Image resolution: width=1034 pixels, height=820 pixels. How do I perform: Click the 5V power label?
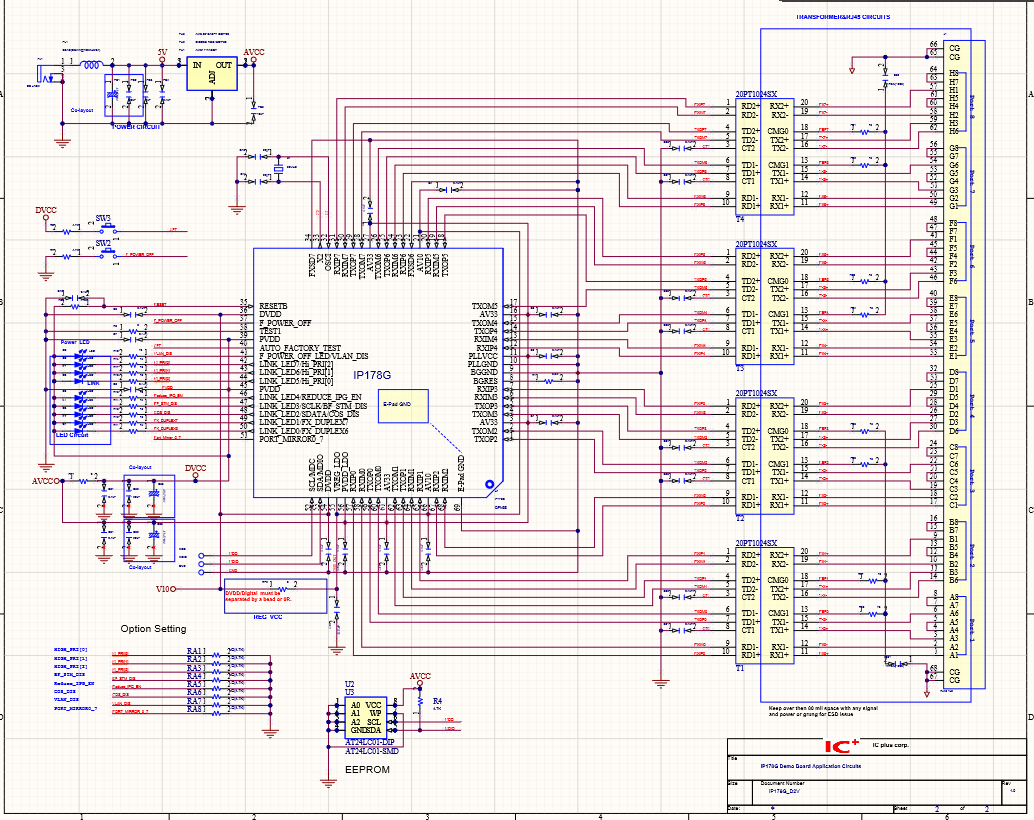pyautogui.click(x=162, y=52)
